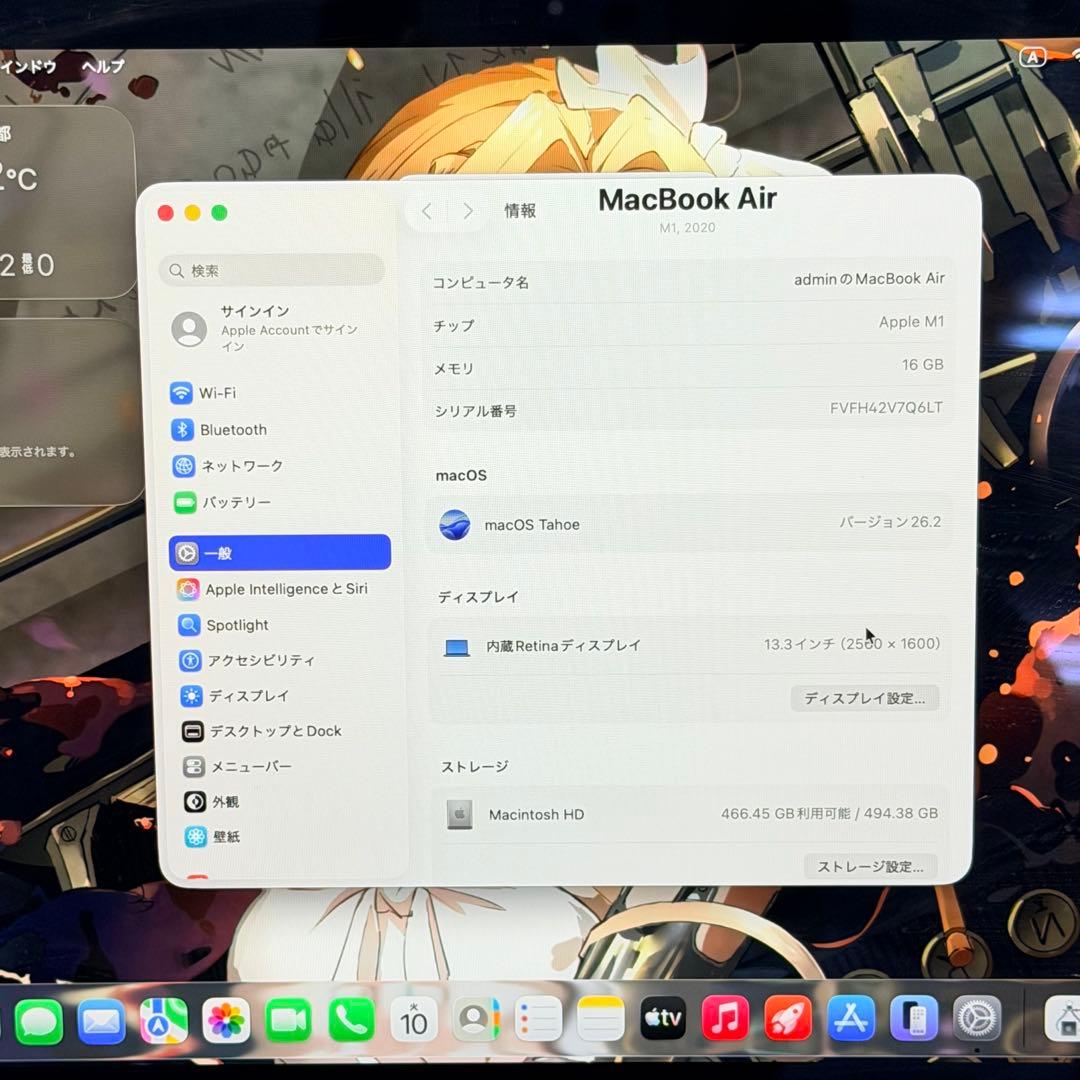Viewport: 1080px width, 1080px height.
Task: Open the ウインドウ menu in menu bar
Action: click(28, 66)
